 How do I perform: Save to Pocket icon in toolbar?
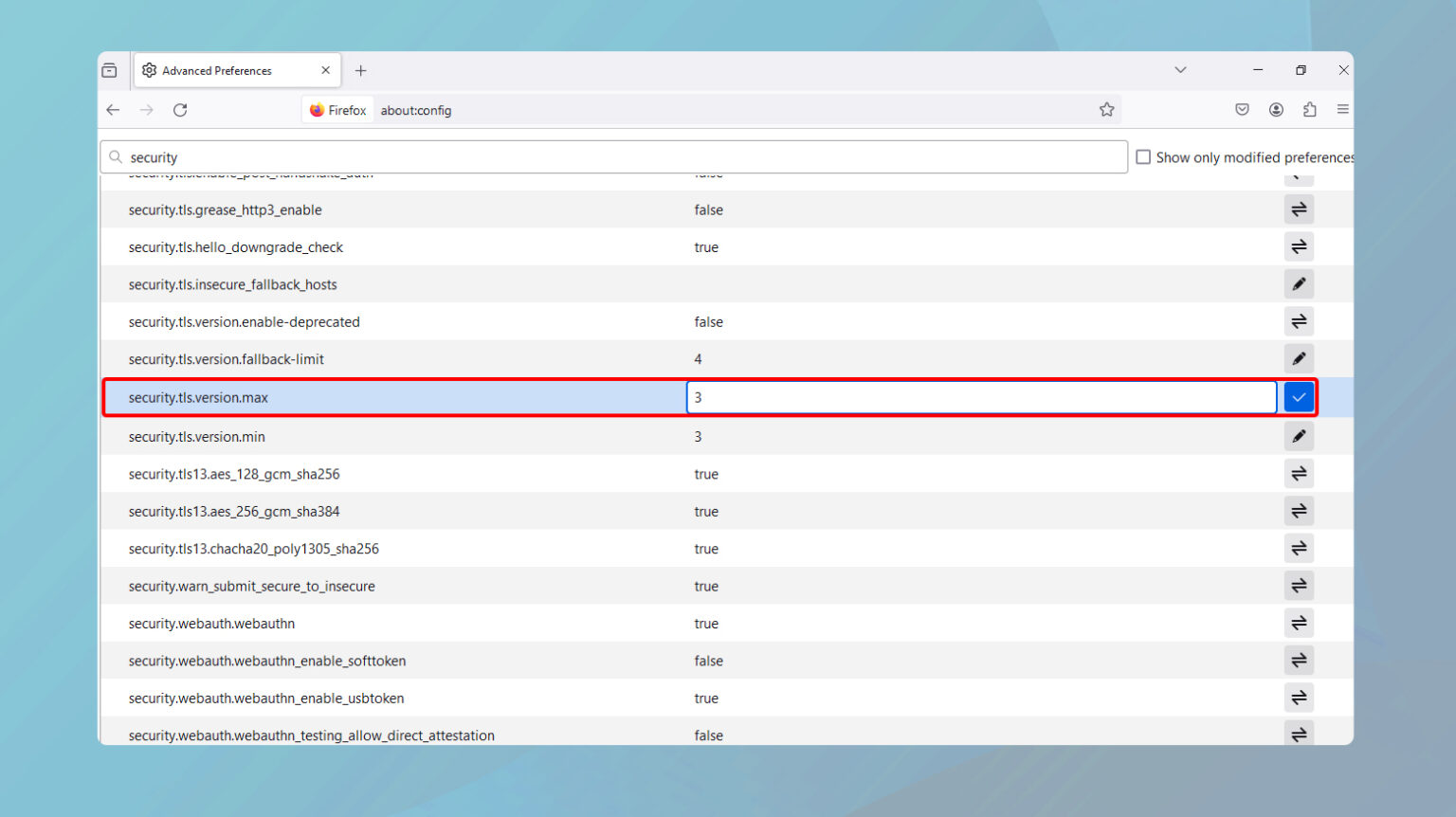[x=1242, y=110]
